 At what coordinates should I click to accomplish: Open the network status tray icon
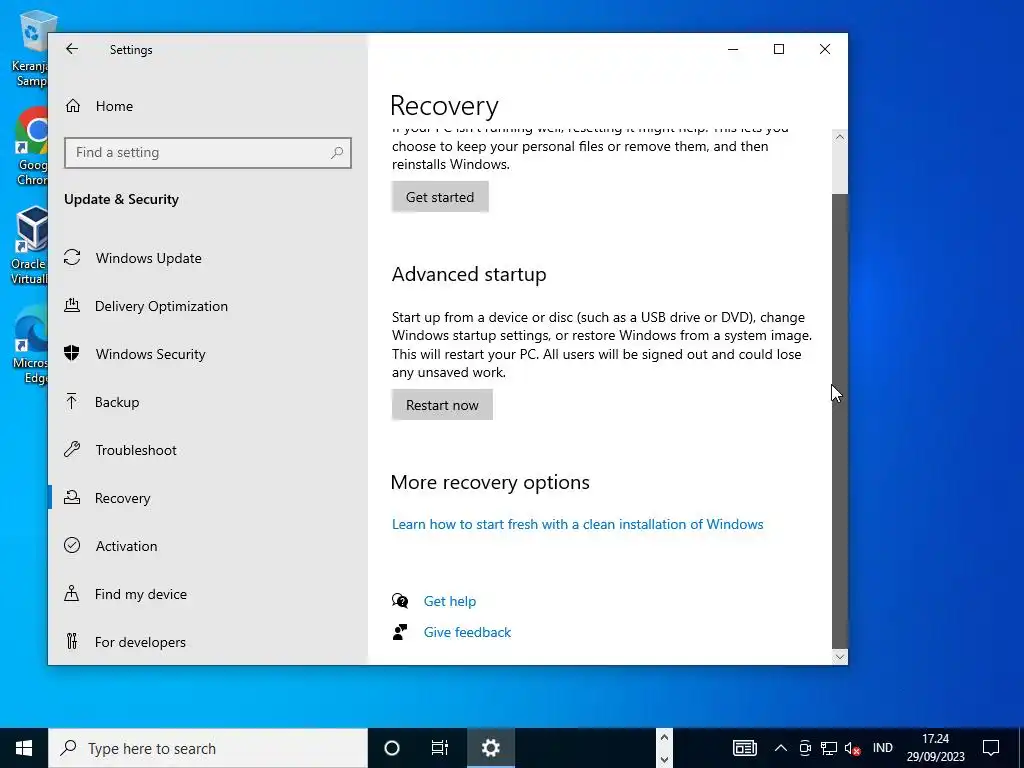(829, 748)
